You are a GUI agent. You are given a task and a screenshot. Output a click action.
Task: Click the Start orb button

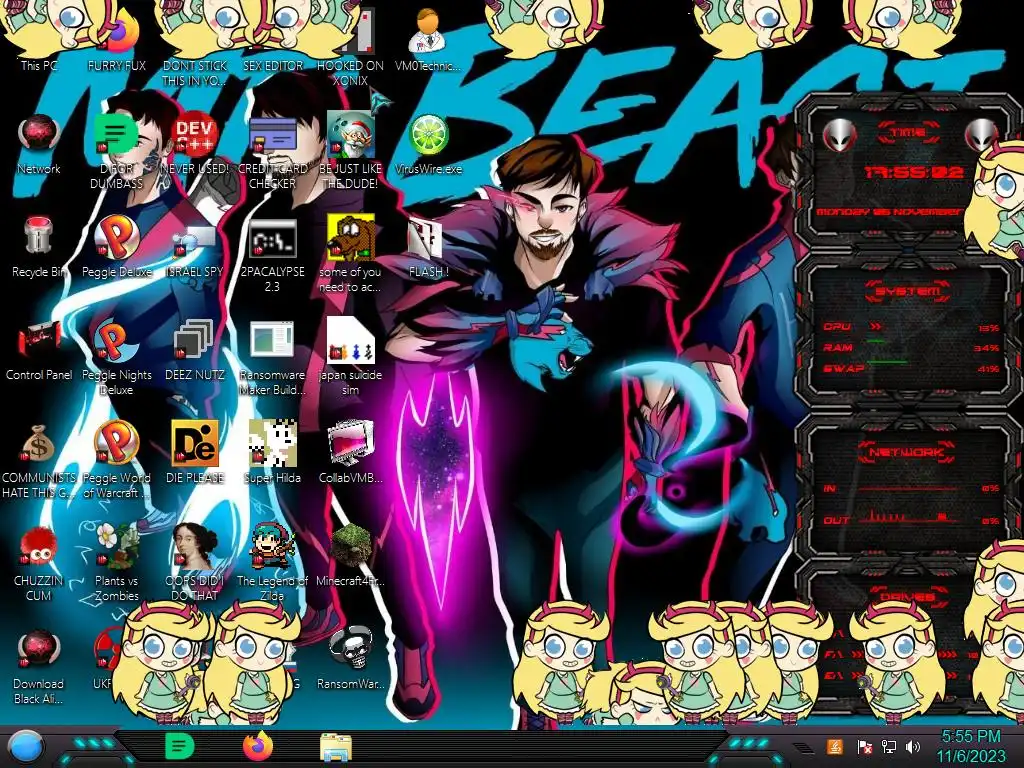click(25, 747)
